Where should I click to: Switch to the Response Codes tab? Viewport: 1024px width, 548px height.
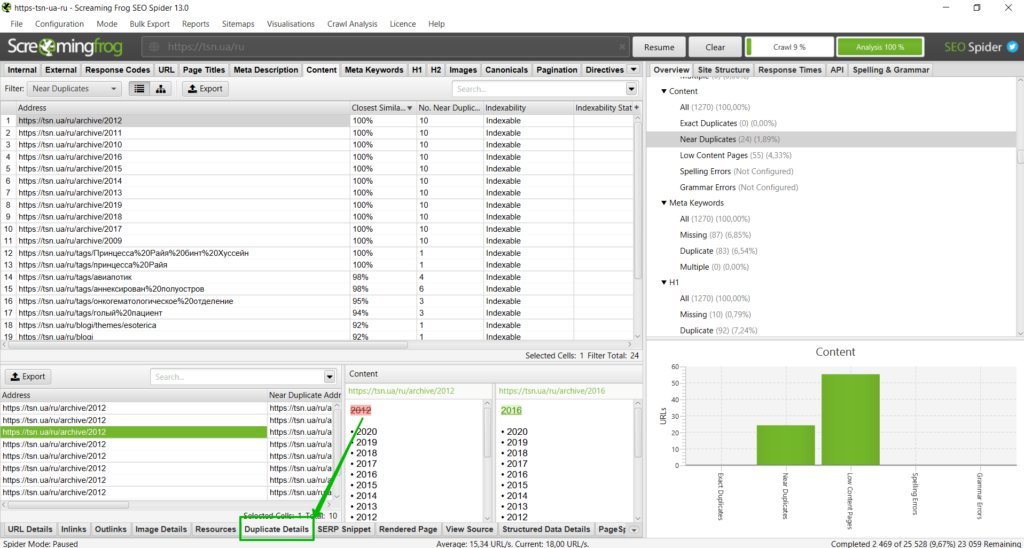tap(118, 70)
